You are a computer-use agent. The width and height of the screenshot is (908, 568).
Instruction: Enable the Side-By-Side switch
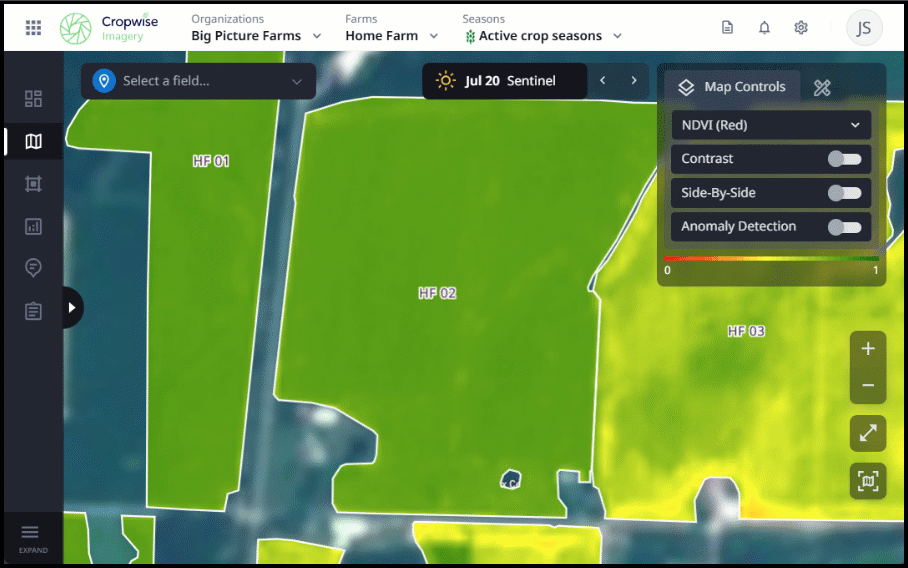click(x=844, y=193)
